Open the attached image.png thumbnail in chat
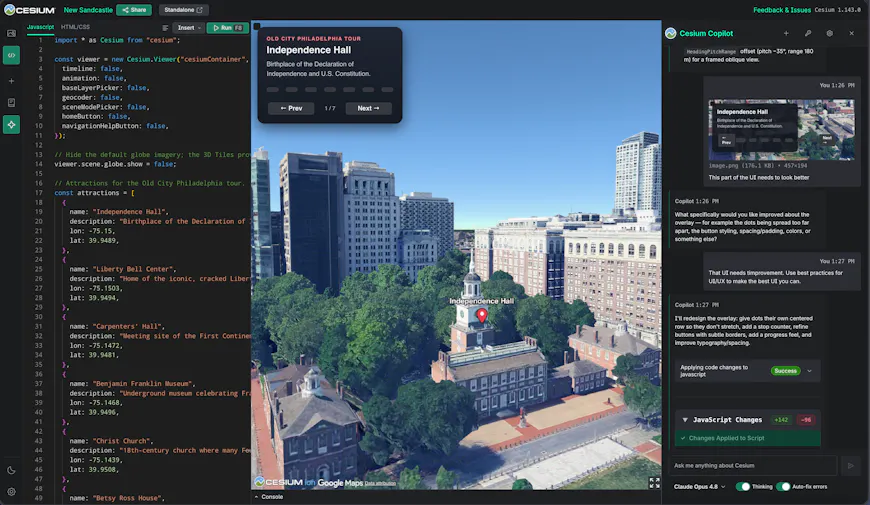The image size is (870, 505). coord(781,130)
